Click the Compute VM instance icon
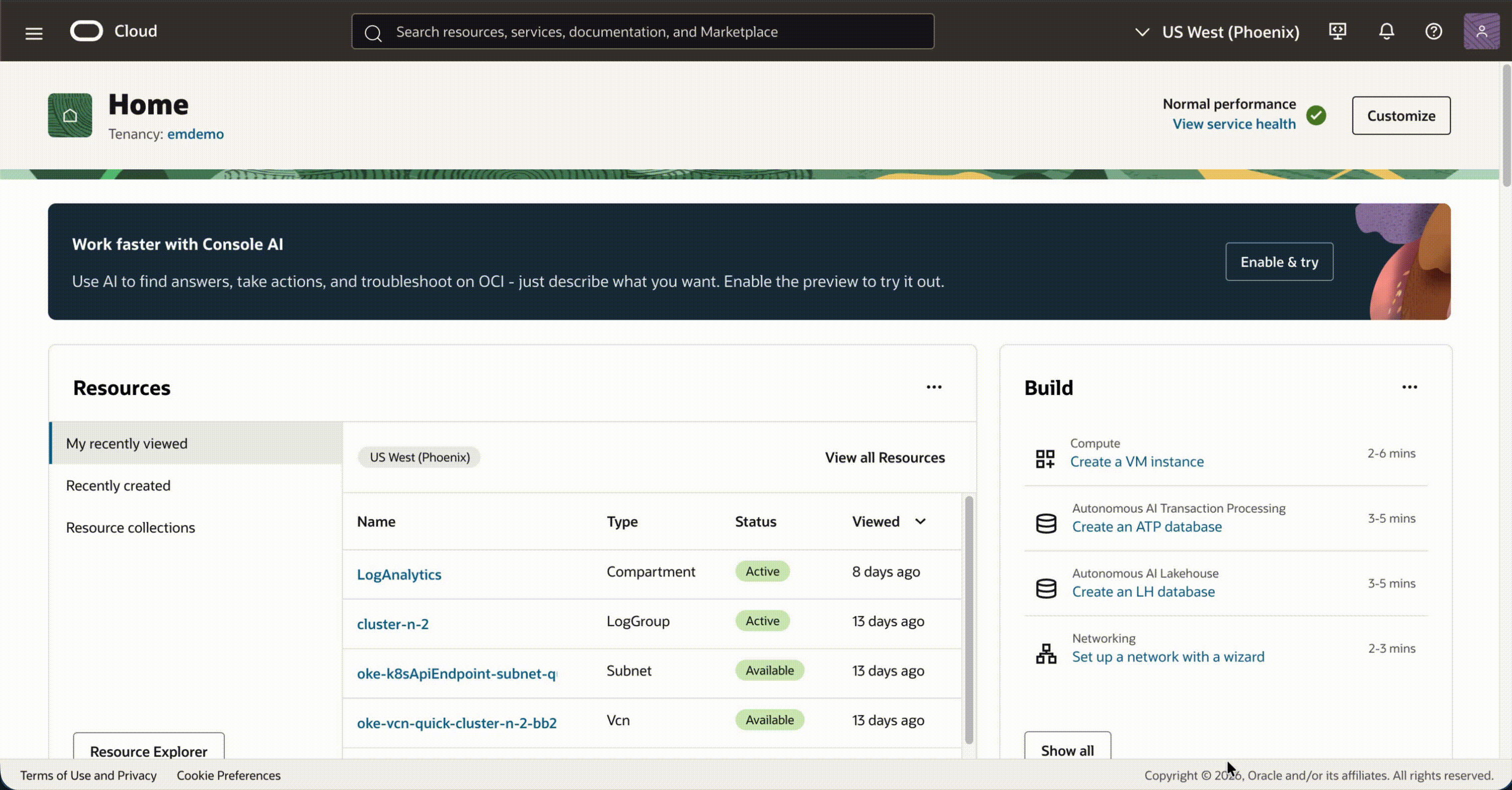Image resolution: width=1512 pixels, height=790 pixels. (1045, 459)
